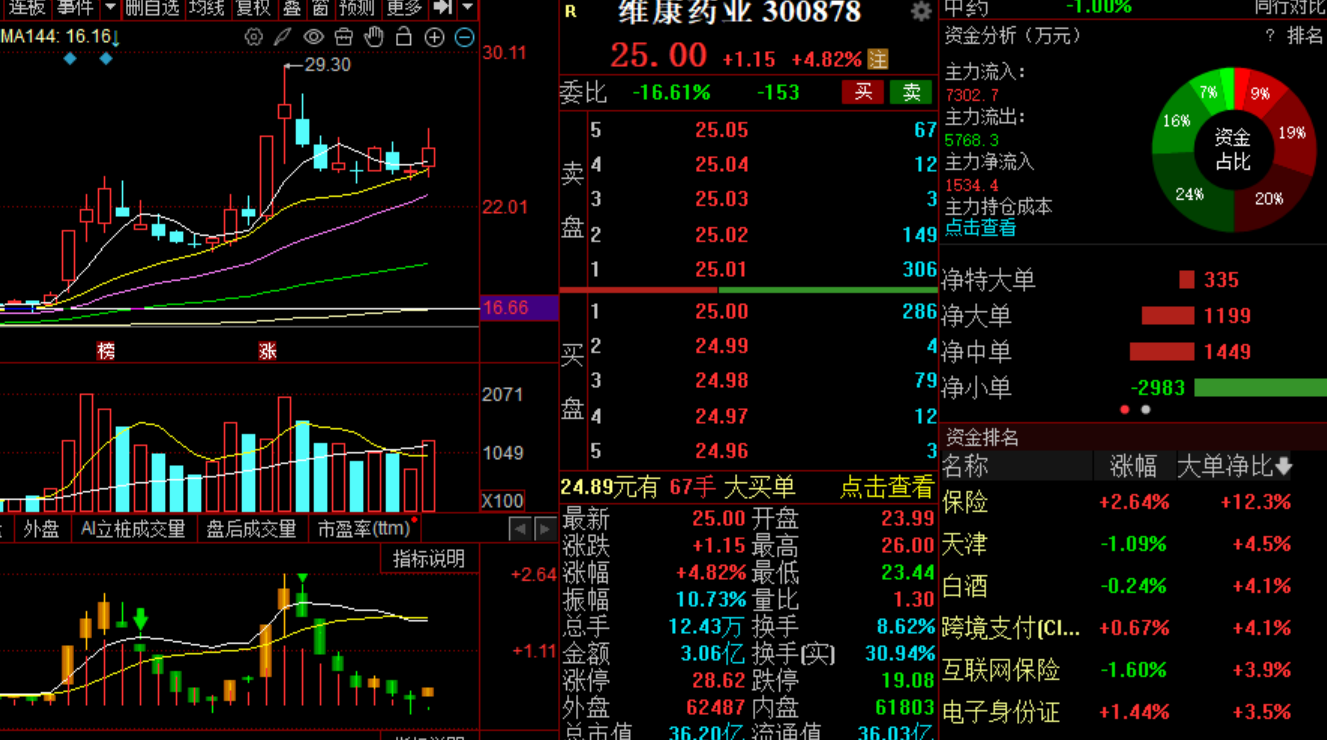The height and width of the screenshot is (740, 1327).
Task: Open quote panel gear settings icon
Action: pos(921,12)
